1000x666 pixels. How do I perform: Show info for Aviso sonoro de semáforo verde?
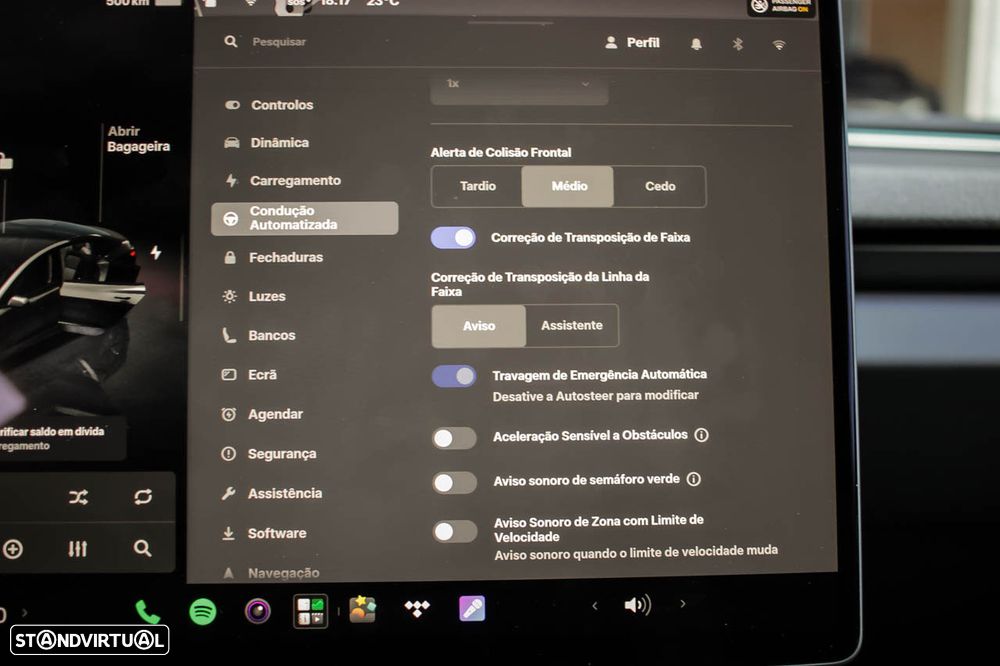point(693,479)
